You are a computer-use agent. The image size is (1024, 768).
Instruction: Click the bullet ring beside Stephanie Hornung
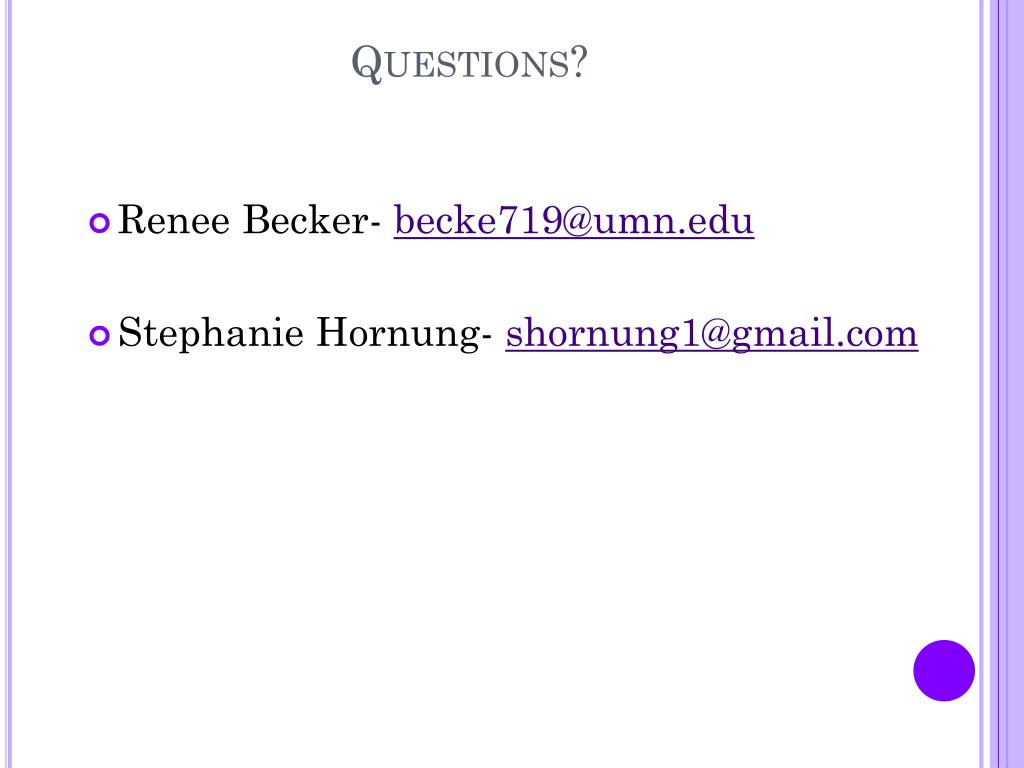99,336
